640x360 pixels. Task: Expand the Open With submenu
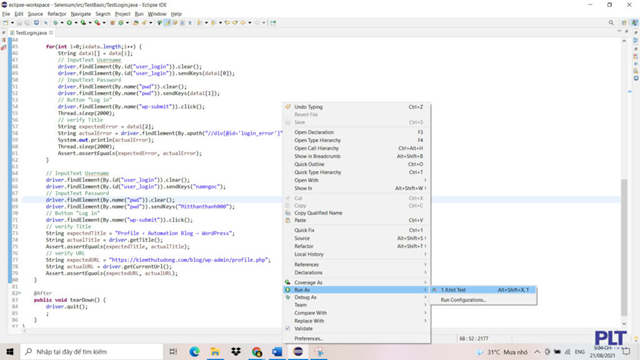pos(357,180)
